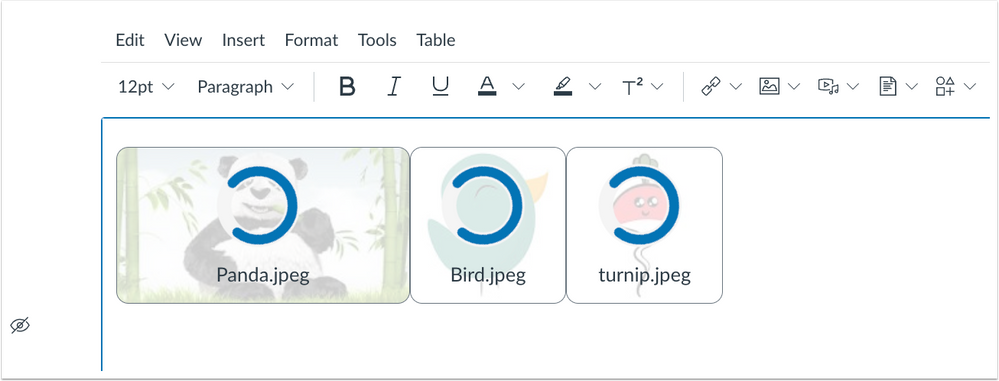Apply the background highlight color

pyautogui.click(x=563, y=86)
